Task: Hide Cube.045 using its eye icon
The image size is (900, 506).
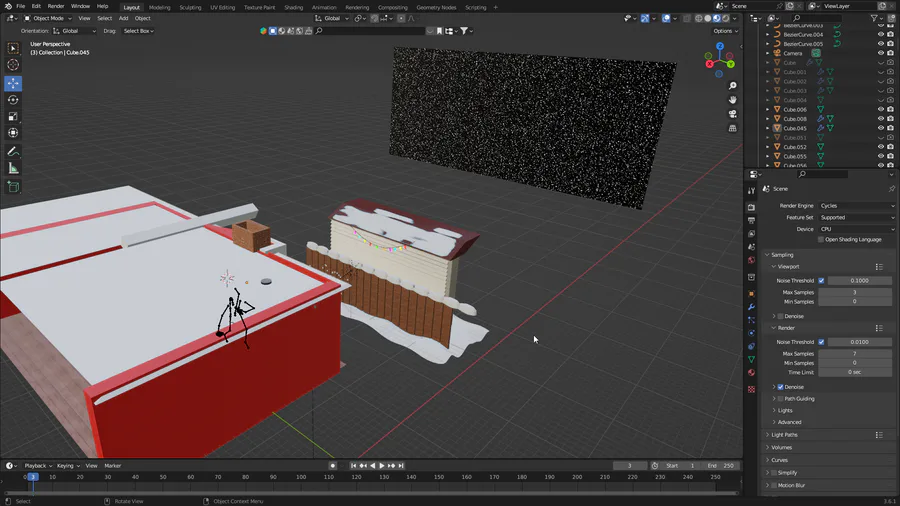Action: [x=881, y=128]
